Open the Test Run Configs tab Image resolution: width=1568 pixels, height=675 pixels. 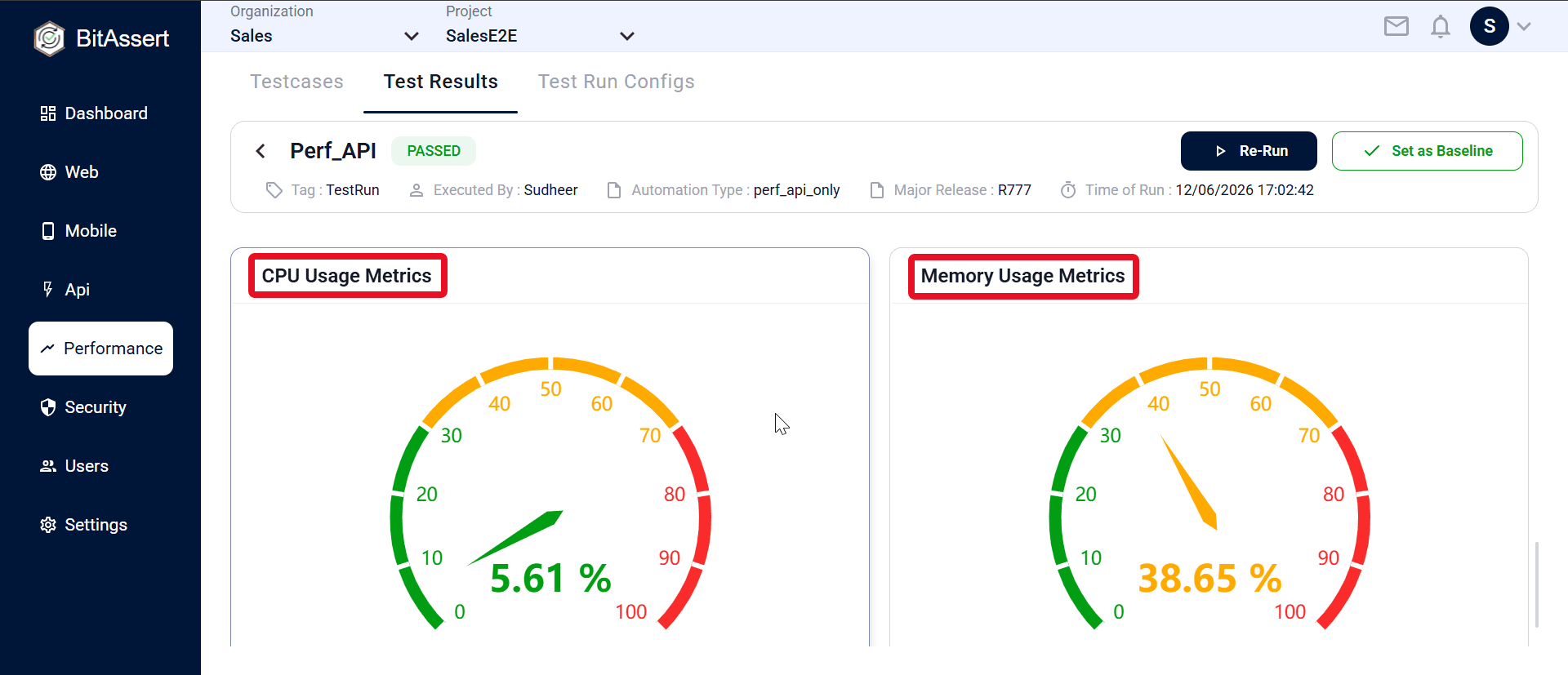(617, 82)
